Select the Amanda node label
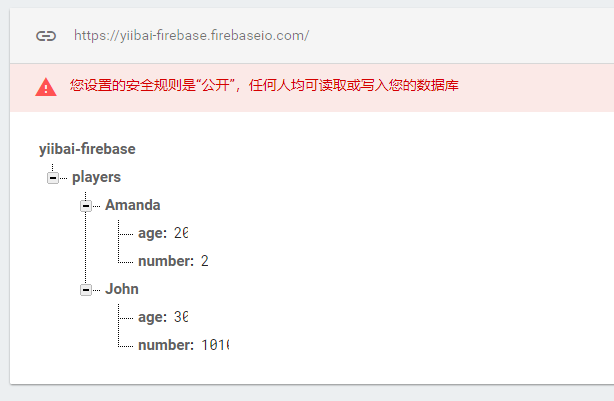Screen dimensions: 614x401 (132, 205)
